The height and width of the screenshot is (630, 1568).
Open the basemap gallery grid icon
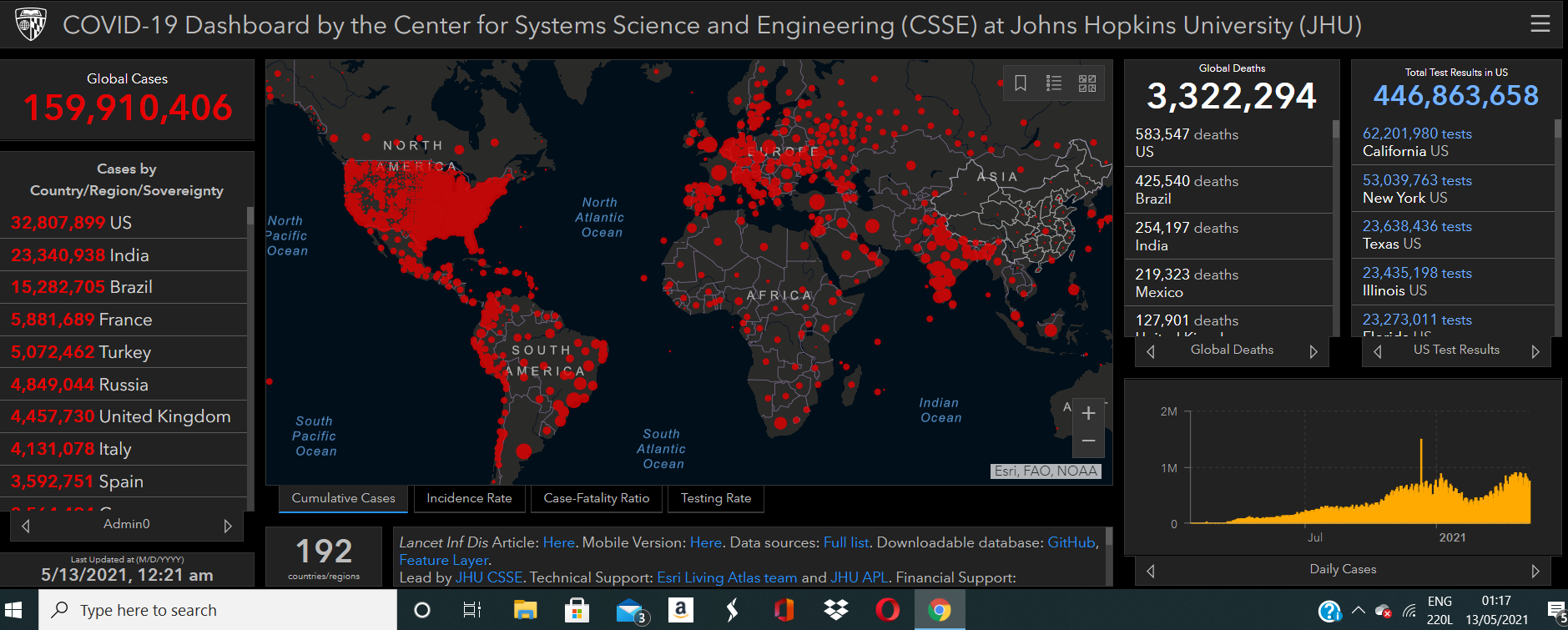pos(1087,83)
